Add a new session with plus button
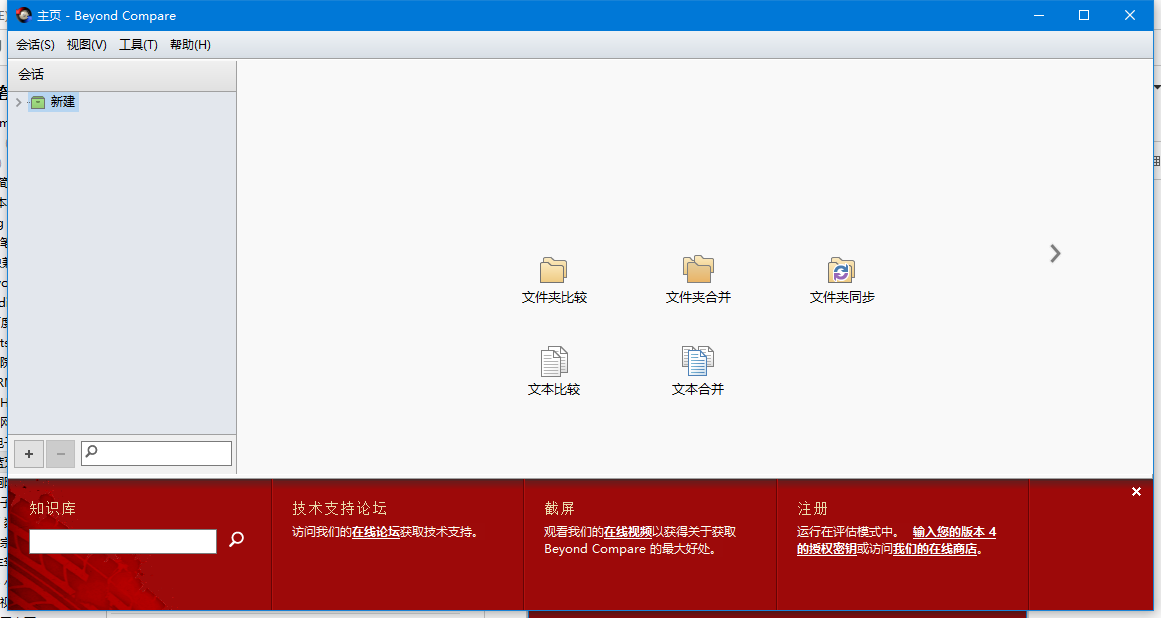Screen dimensions: 1161x618 [29, 454]
